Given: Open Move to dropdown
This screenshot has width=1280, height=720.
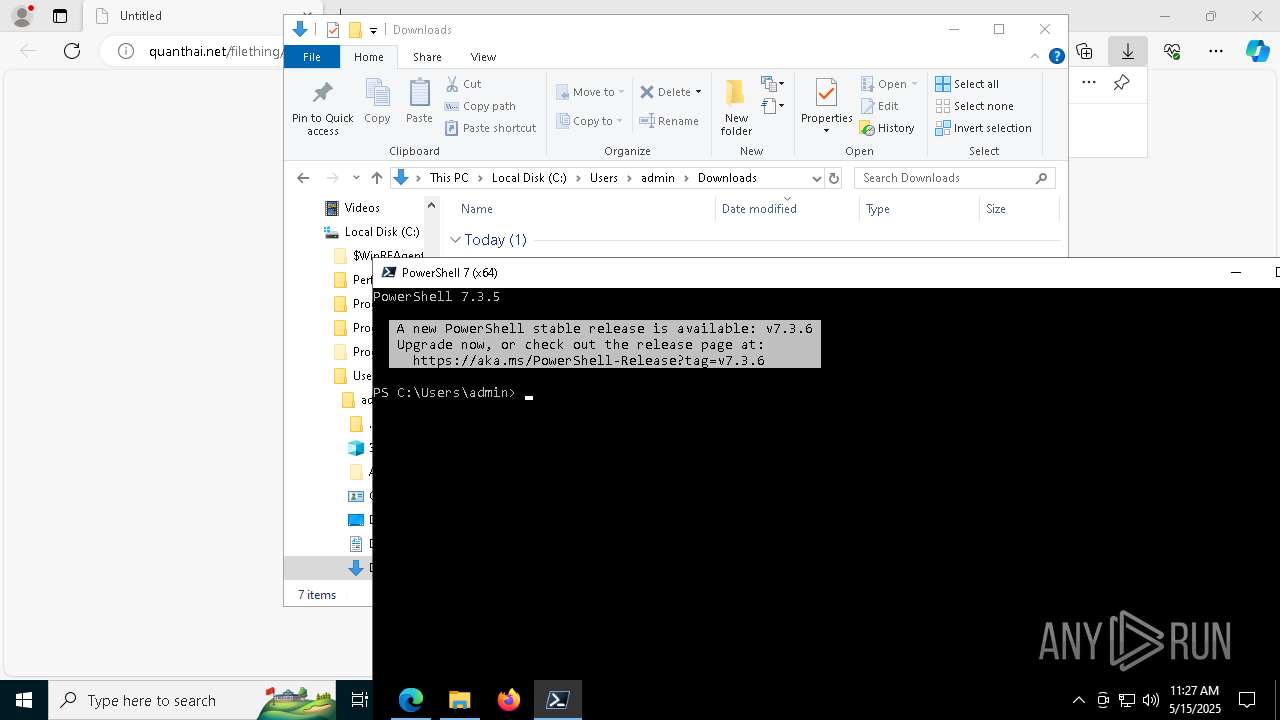Looking at the screenshot, I should pos(590,92).
